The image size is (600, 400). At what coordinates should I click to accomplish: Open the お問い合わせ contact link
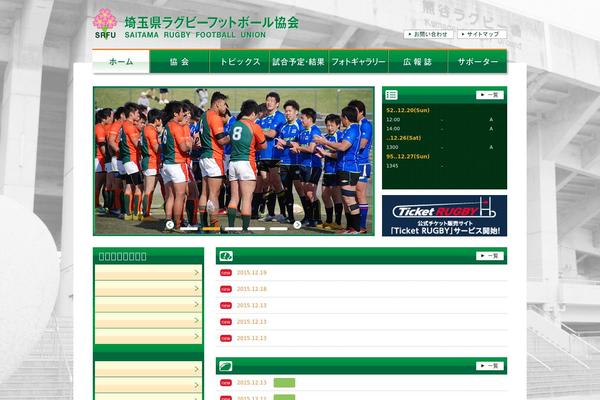429,34
